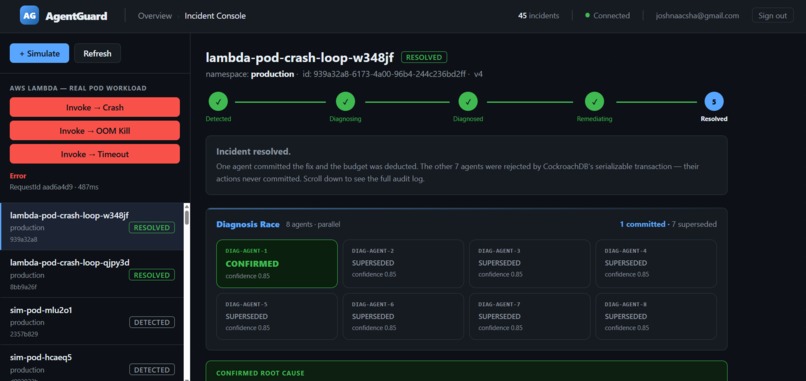806x381 pixels.
Task: Open the DIAG-AGENT-1 CONFIRMED card
Action: [277, 263]
